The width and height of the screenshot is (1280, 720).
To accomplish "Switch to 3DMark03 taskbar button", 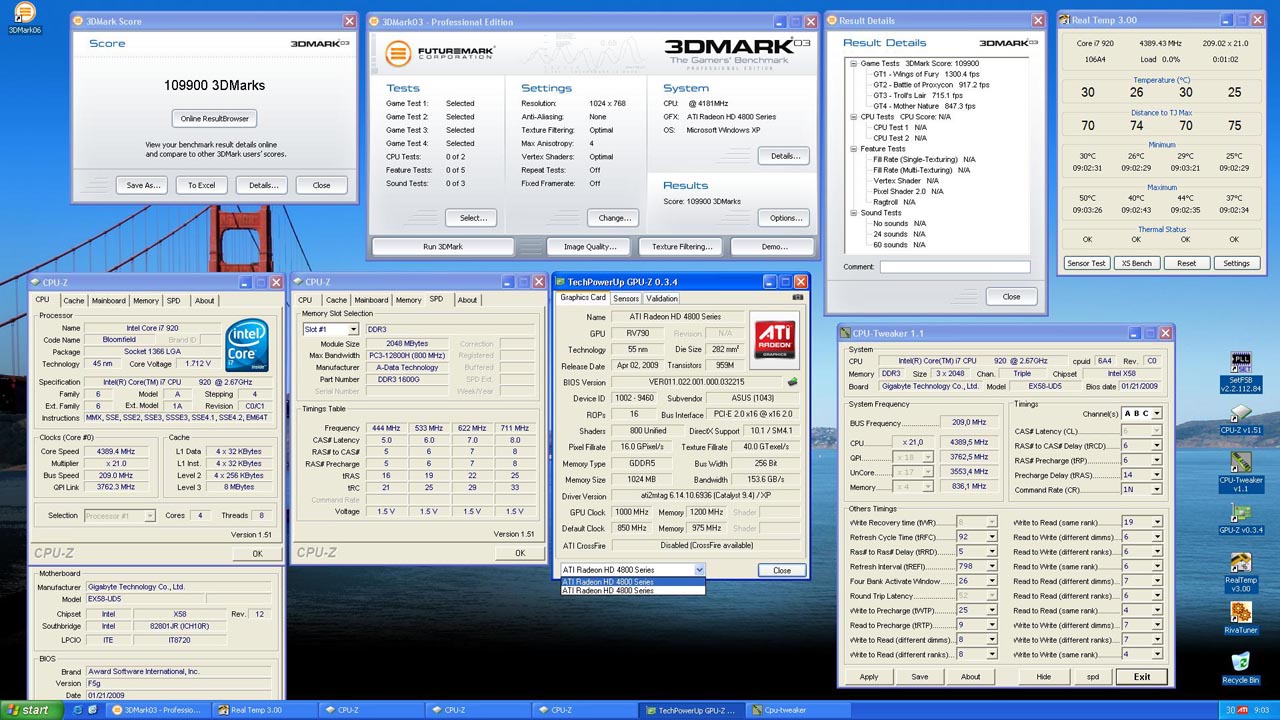I will tap(160, 710).
